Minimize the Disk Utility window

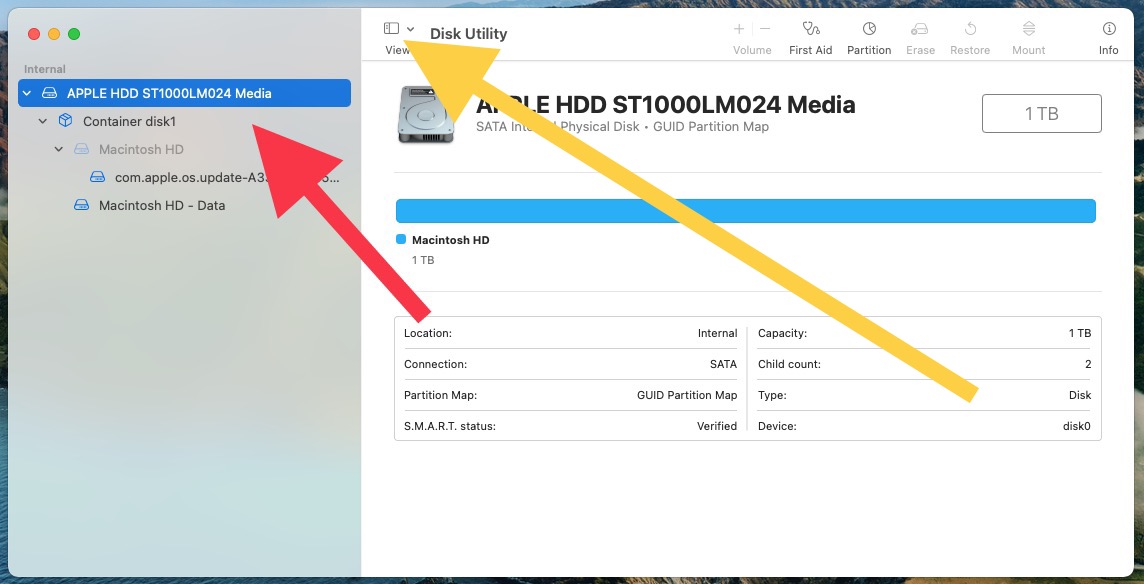tap(54, 34)
